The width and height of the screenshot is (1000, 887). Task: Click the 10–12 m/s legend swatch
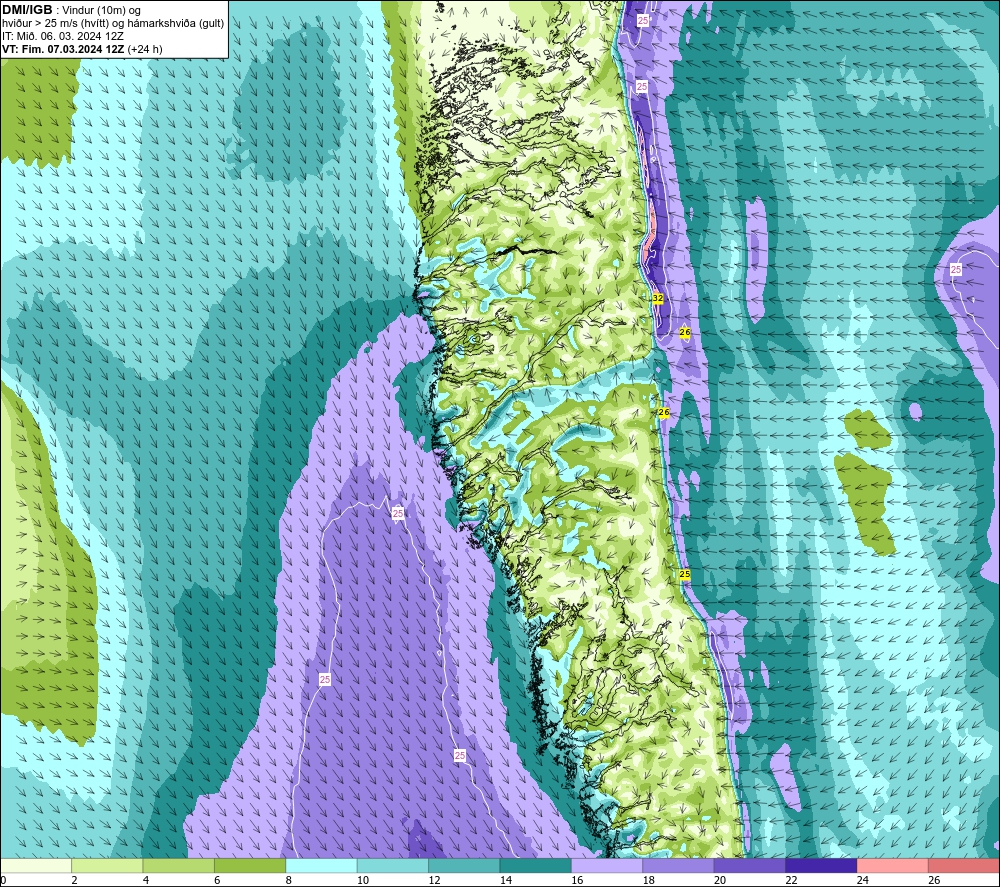393,866
